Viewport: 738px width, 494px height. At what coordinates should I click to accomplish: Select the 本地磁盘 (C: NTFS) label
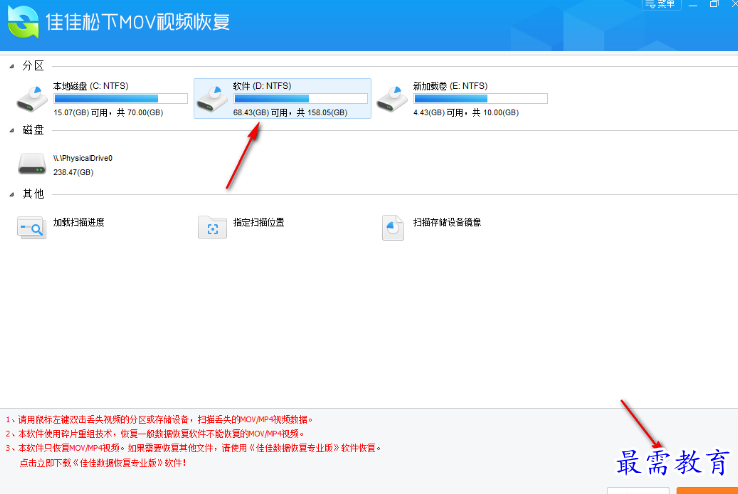click(x=90, y=86)
